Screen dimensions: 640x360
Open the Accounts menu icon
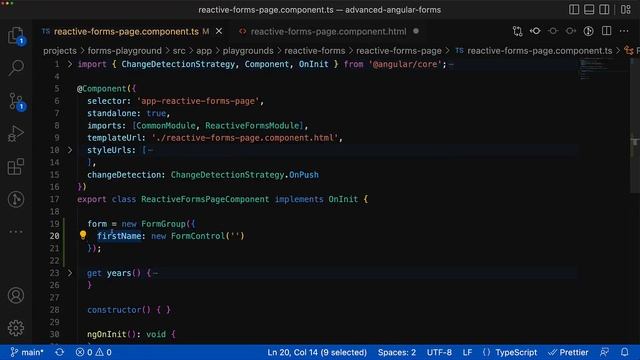coord(16,295)
